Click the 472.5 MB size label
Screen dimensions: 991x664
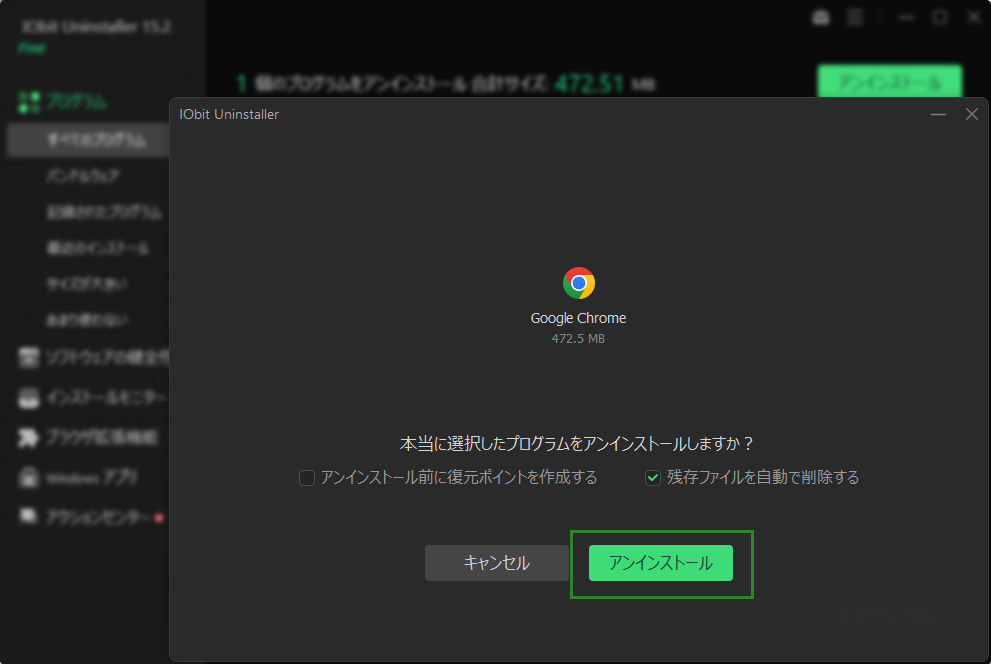(578, 339)
